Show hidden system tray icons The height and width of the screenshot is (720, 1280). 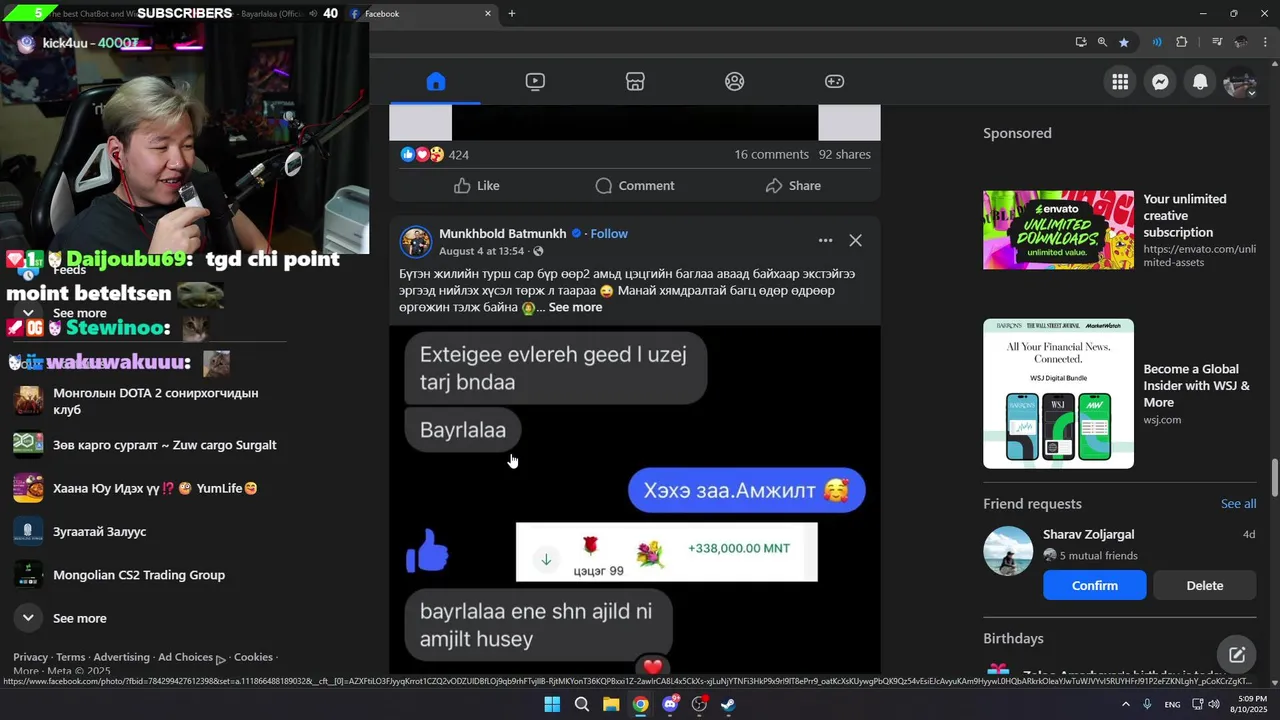[x=1126, y=704]
